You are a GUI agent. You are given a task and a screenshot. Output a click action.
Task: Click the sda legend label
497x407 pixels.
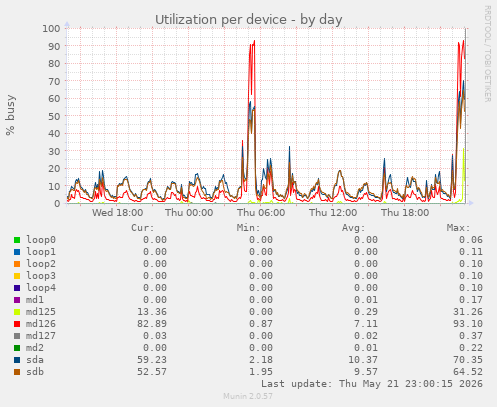35,360
